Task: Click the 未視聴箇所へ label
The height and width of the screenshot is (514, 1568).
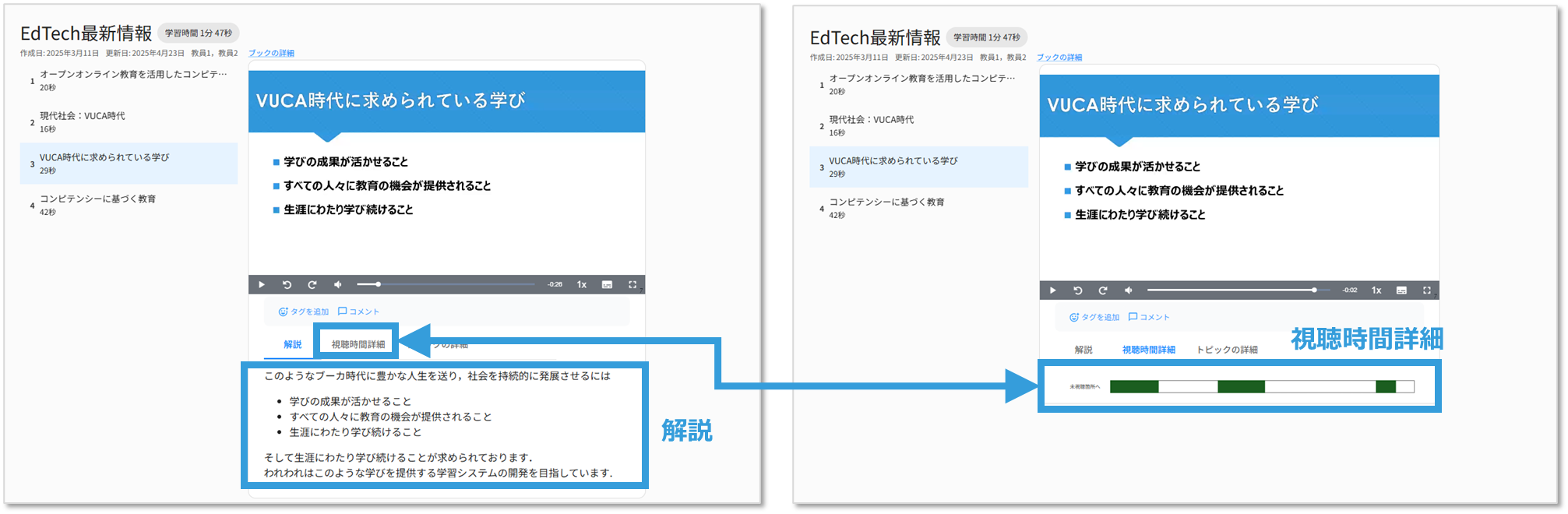Action: click(1084, 386)
